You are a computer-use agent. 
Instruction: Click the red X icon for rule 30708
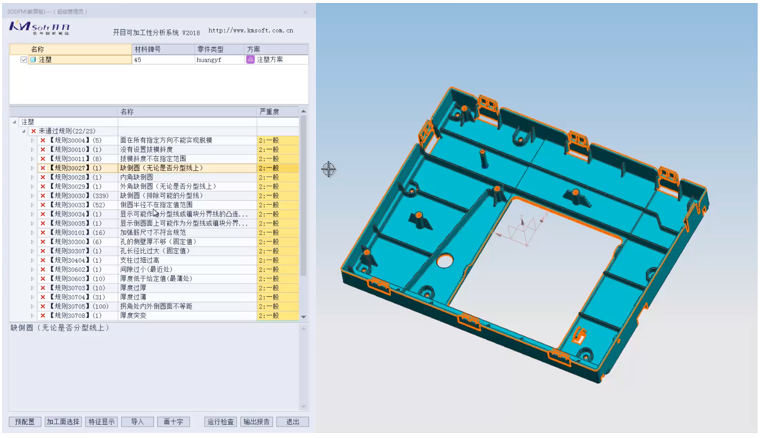pyautogui.click(x=43, y=315)
